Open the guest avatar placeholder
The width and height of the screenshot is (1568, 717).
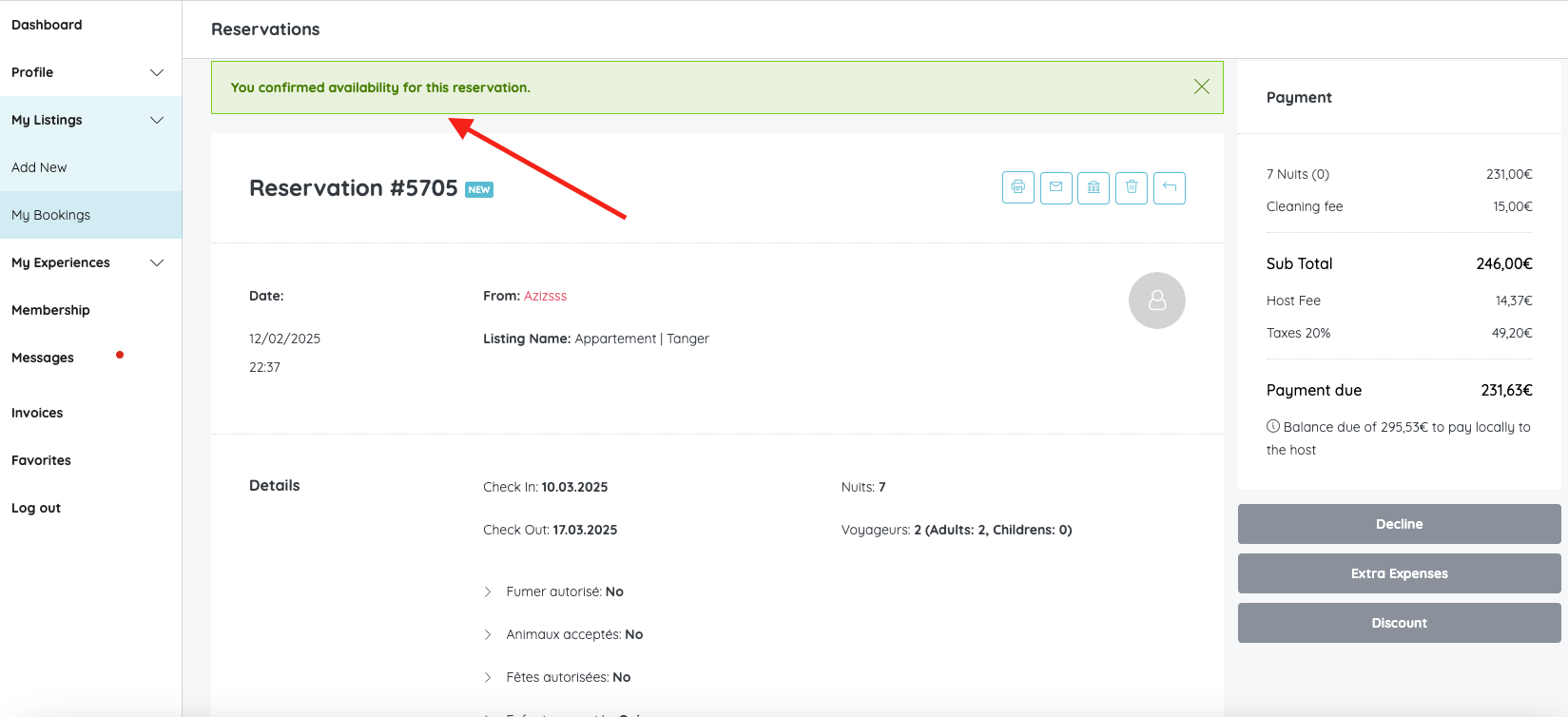(x=1157, y=300)
